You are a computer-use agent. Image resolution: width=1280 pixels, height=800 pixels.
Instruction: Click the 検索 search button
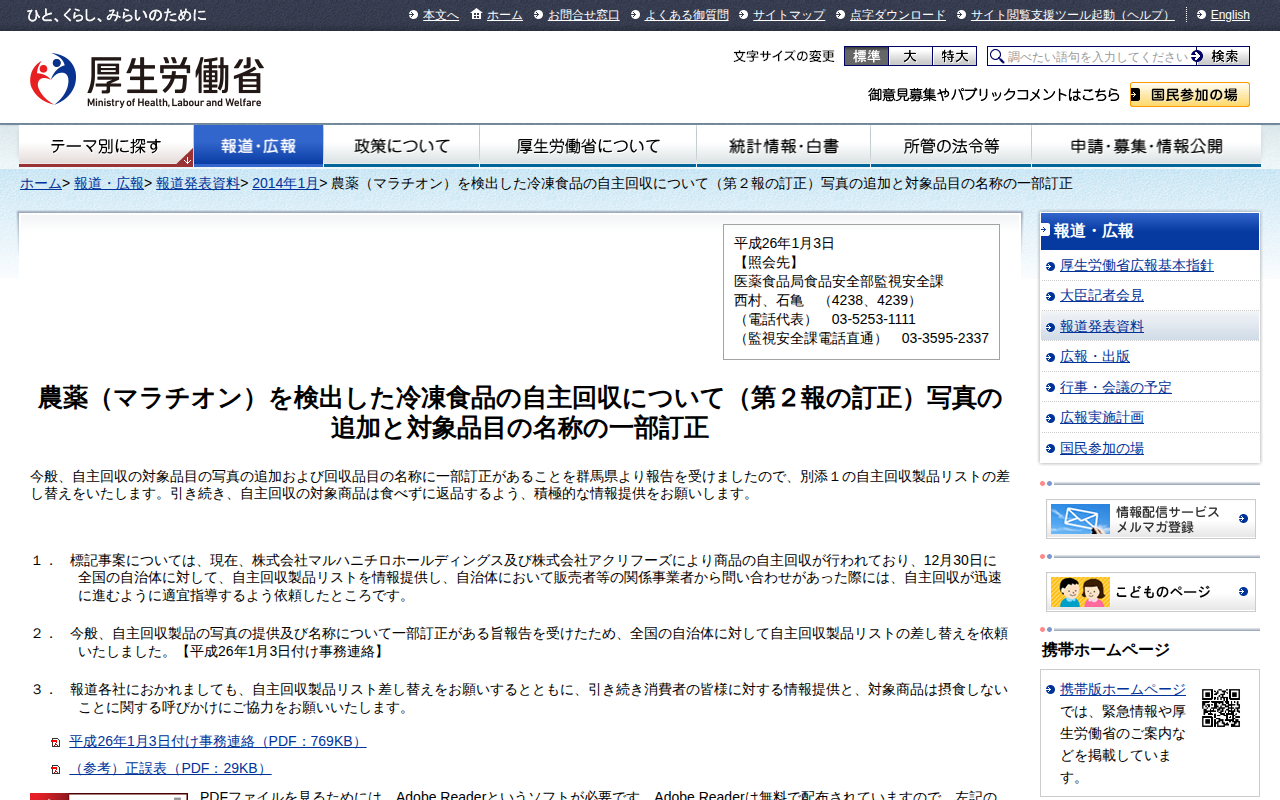(1224, 56)
